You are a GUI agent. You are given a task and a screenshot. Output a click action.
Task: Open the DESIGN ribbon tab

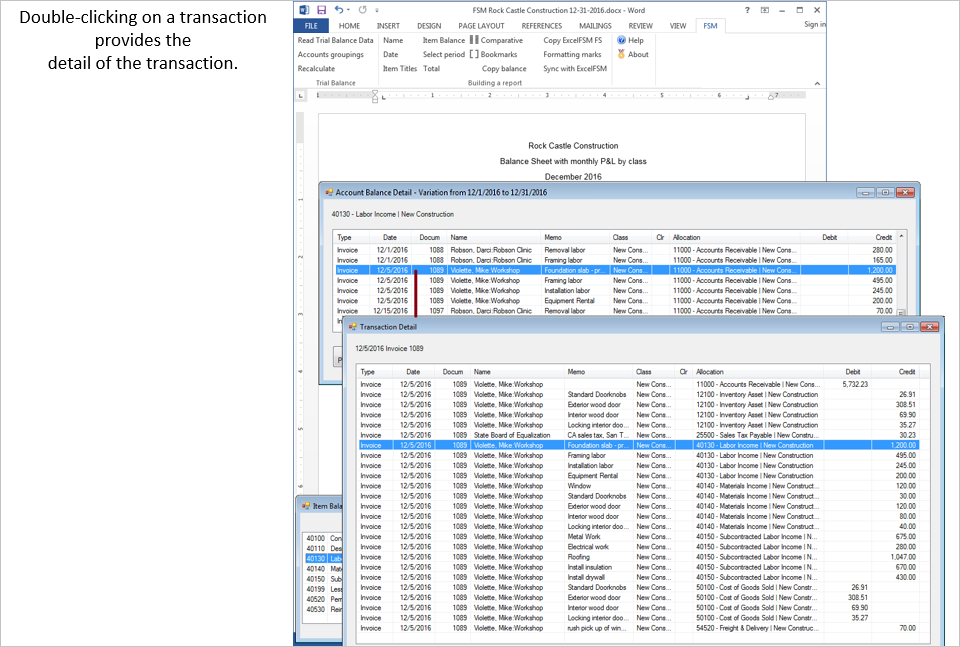tap(429, 26)
